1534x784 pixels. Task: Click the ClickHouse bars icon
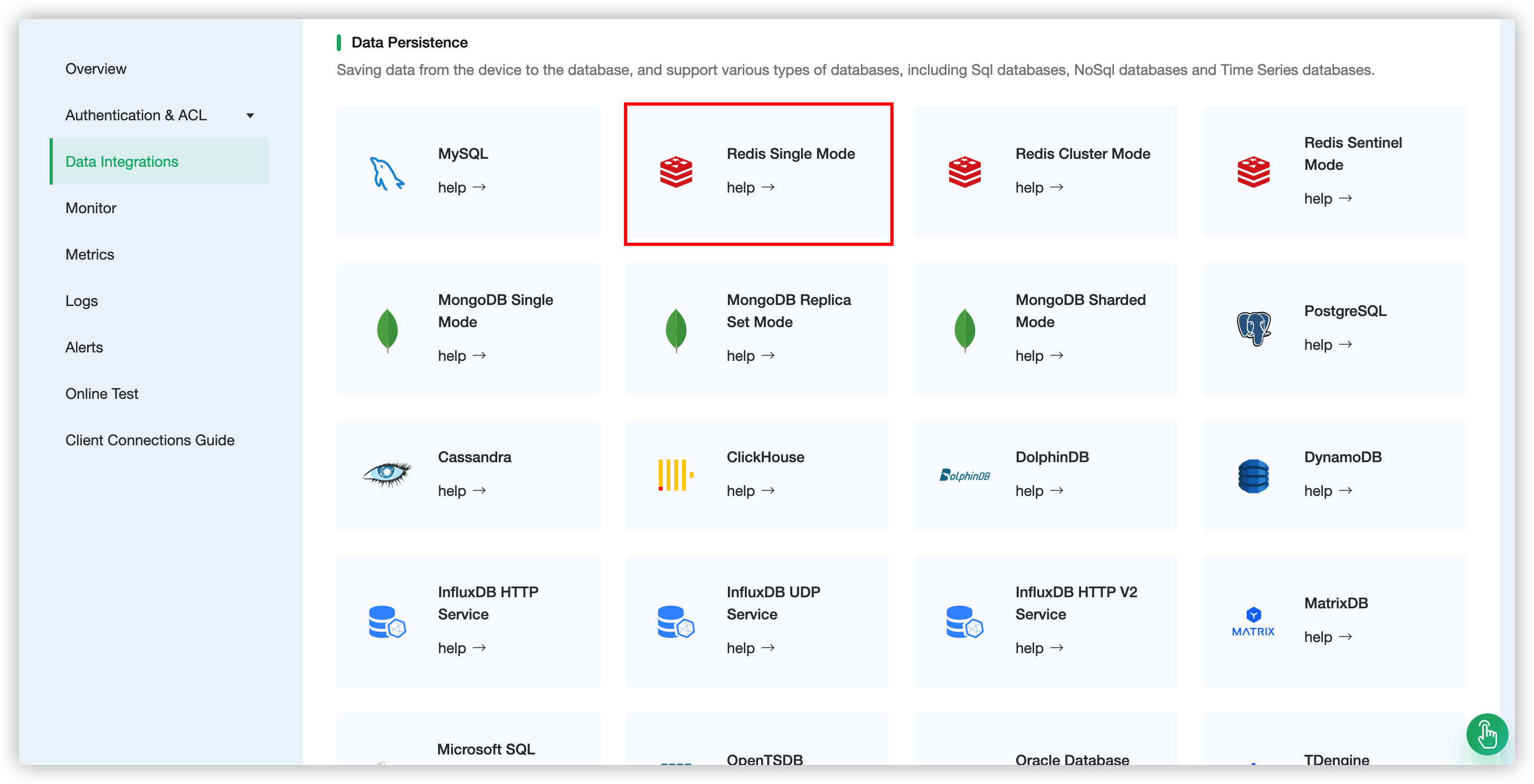point(676,475)
